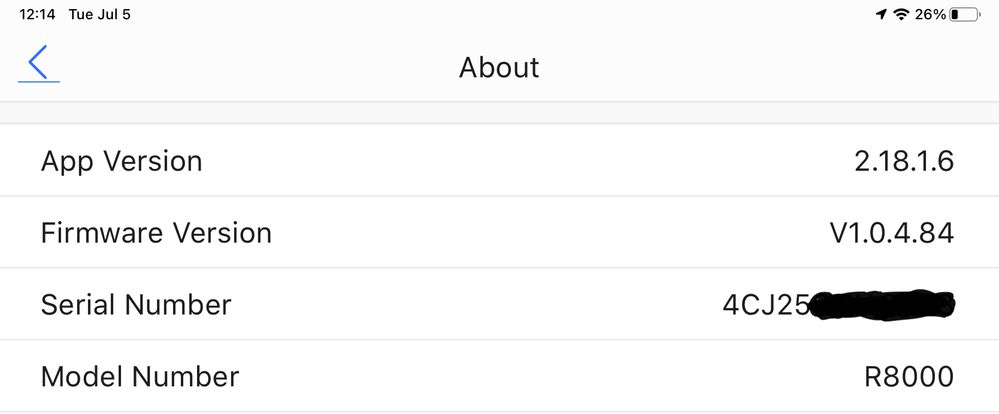Click the Tue Jul 5 date
The image size is (999, 414).
coord(100,15)
